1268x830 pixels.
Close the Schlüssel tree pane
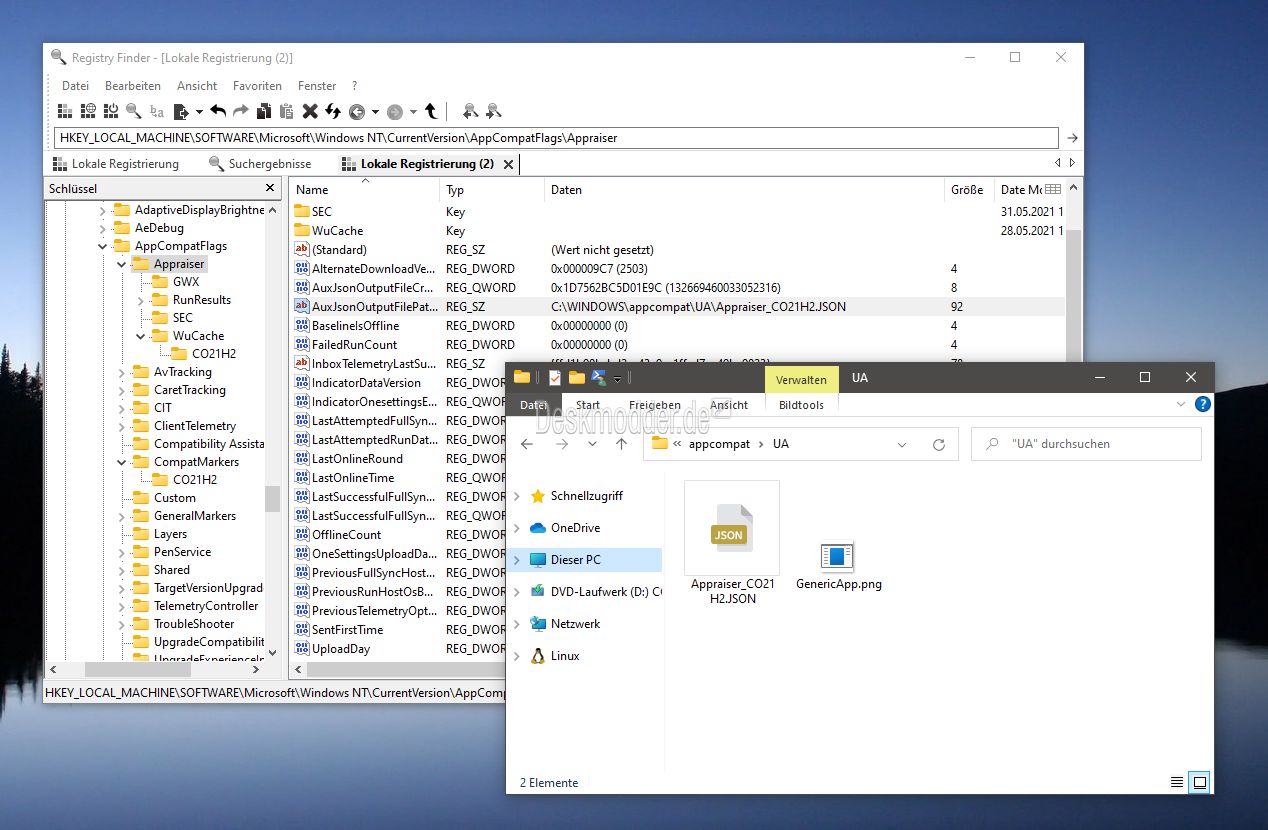(x=270, y=188)
